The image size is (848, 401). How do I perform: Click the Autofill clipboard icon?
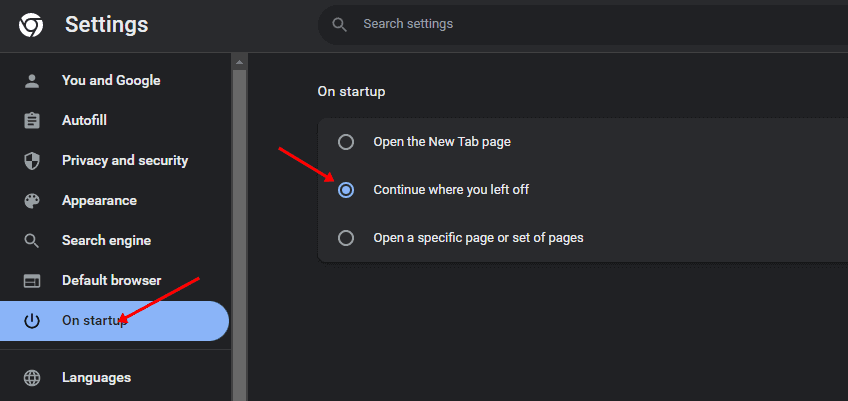(32, 121)
